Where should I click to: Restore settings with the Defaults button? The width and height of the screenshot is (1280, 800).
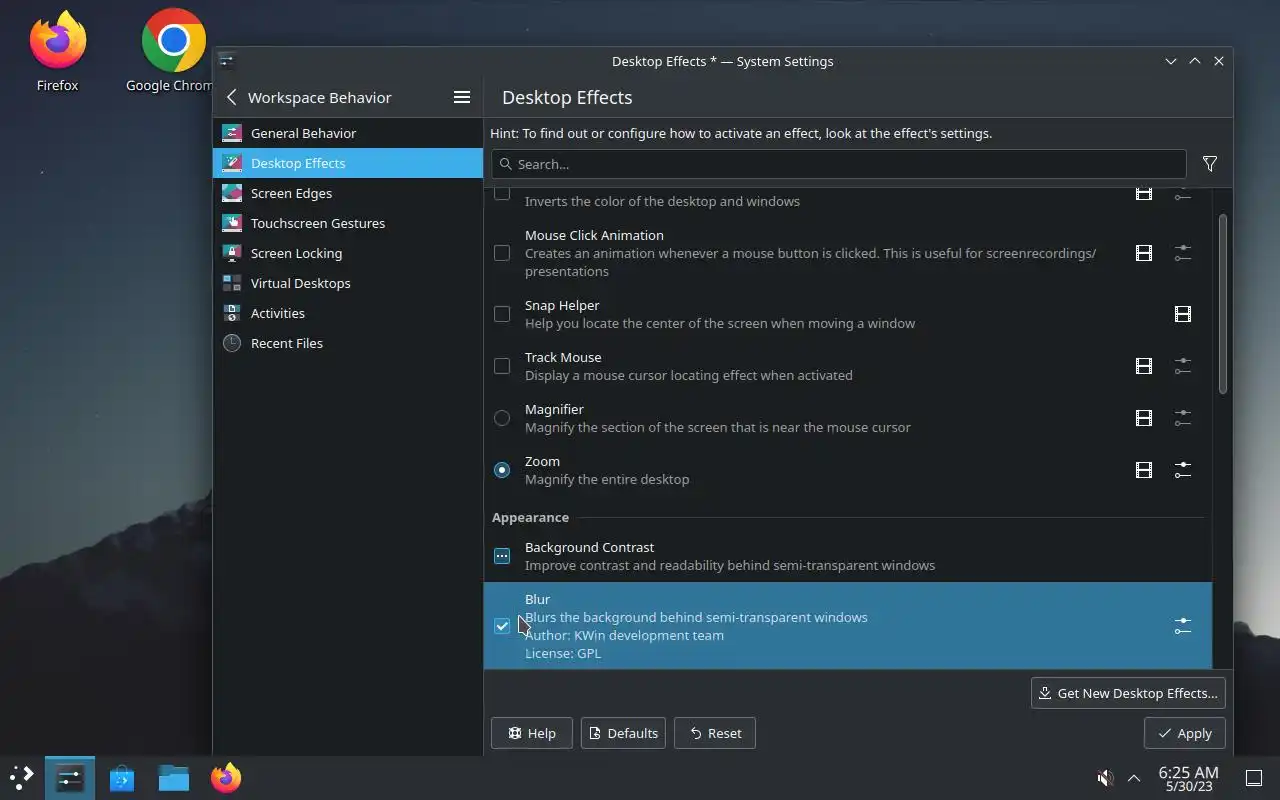(x=624, y=733)
